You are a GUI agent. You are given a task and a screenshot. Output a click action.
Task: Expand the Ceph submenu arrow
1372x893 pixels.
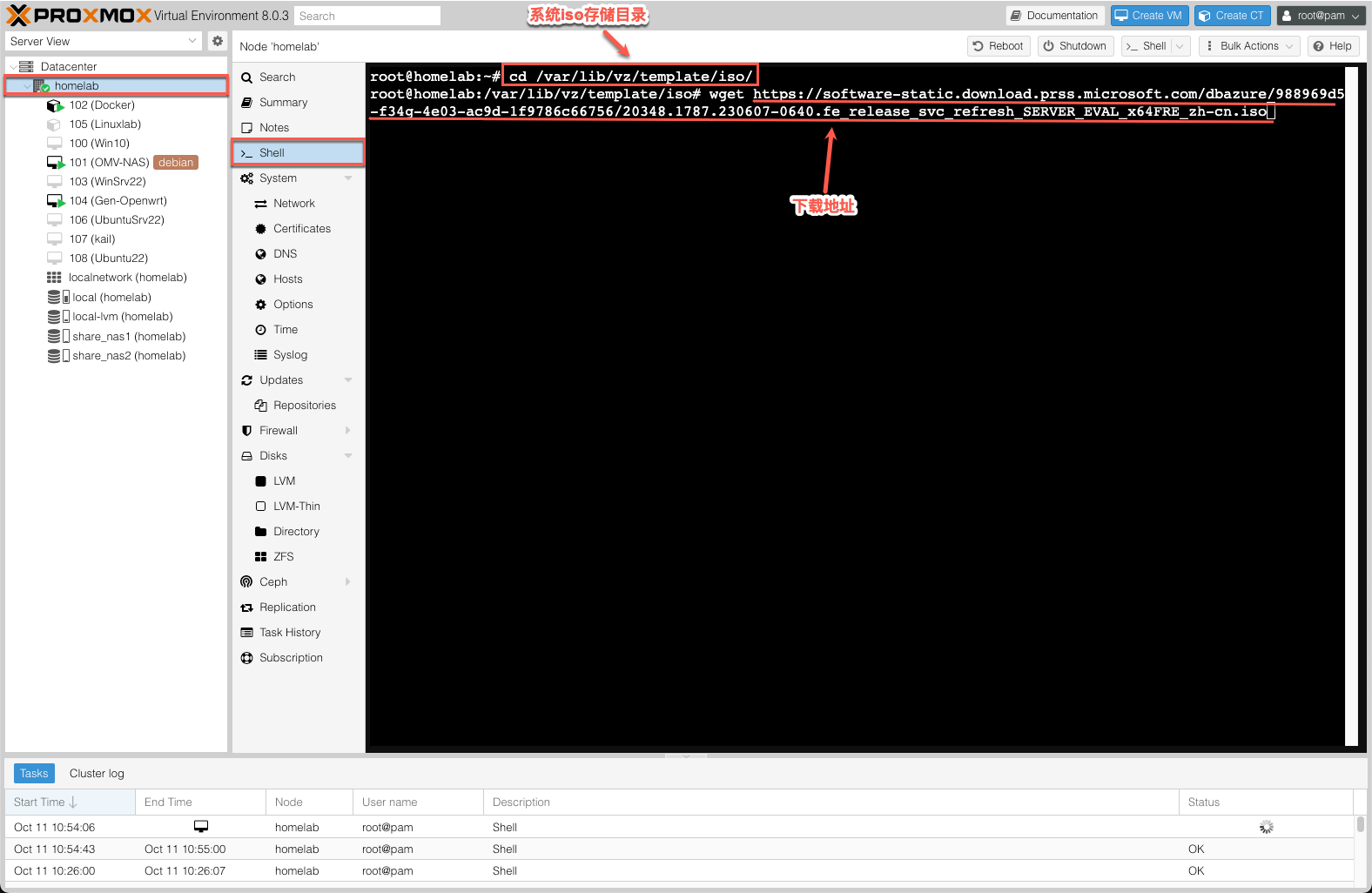tap(348, 582)
